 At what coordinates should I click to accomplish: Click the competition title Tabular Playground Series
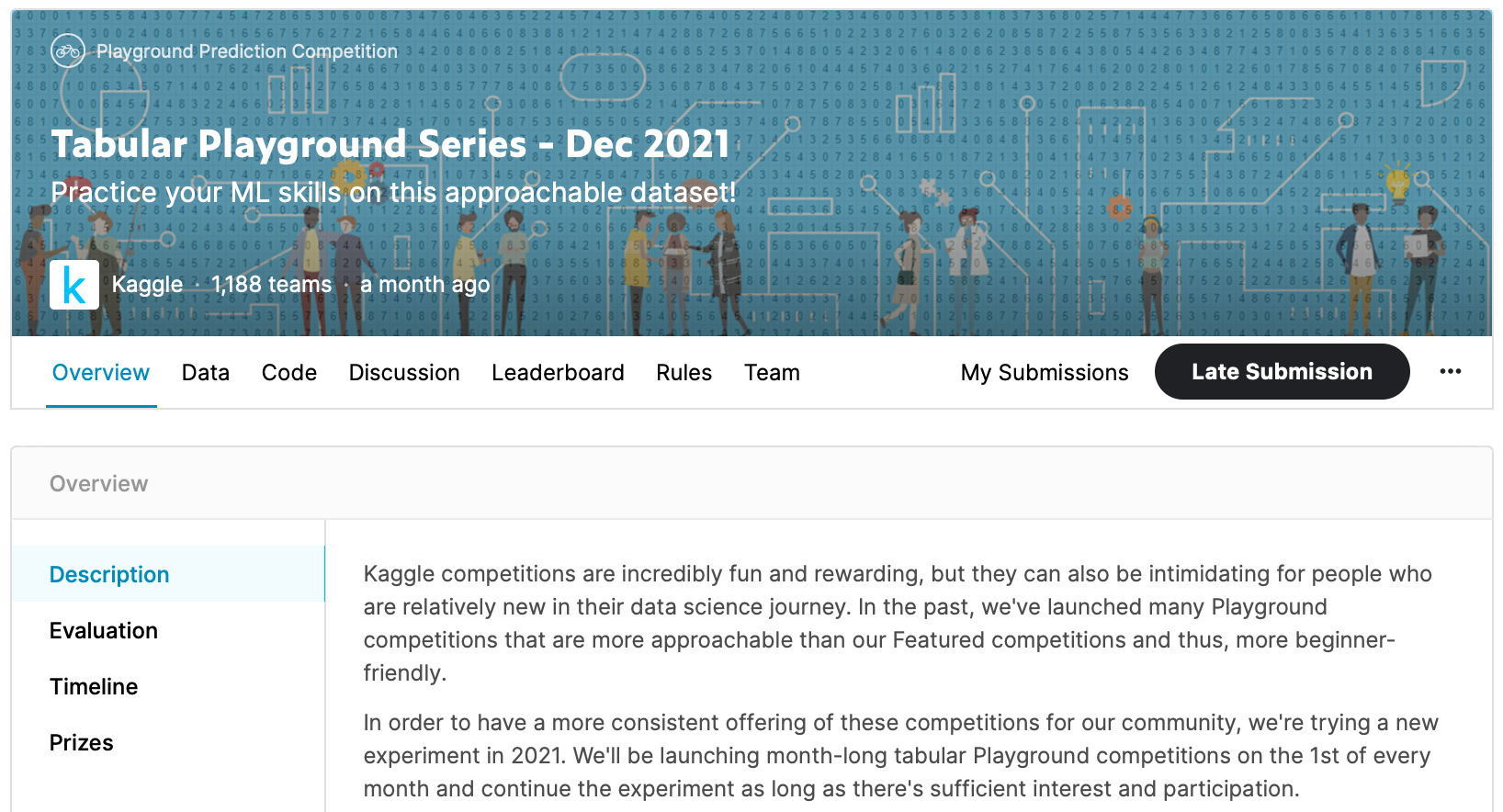point(390,144)
